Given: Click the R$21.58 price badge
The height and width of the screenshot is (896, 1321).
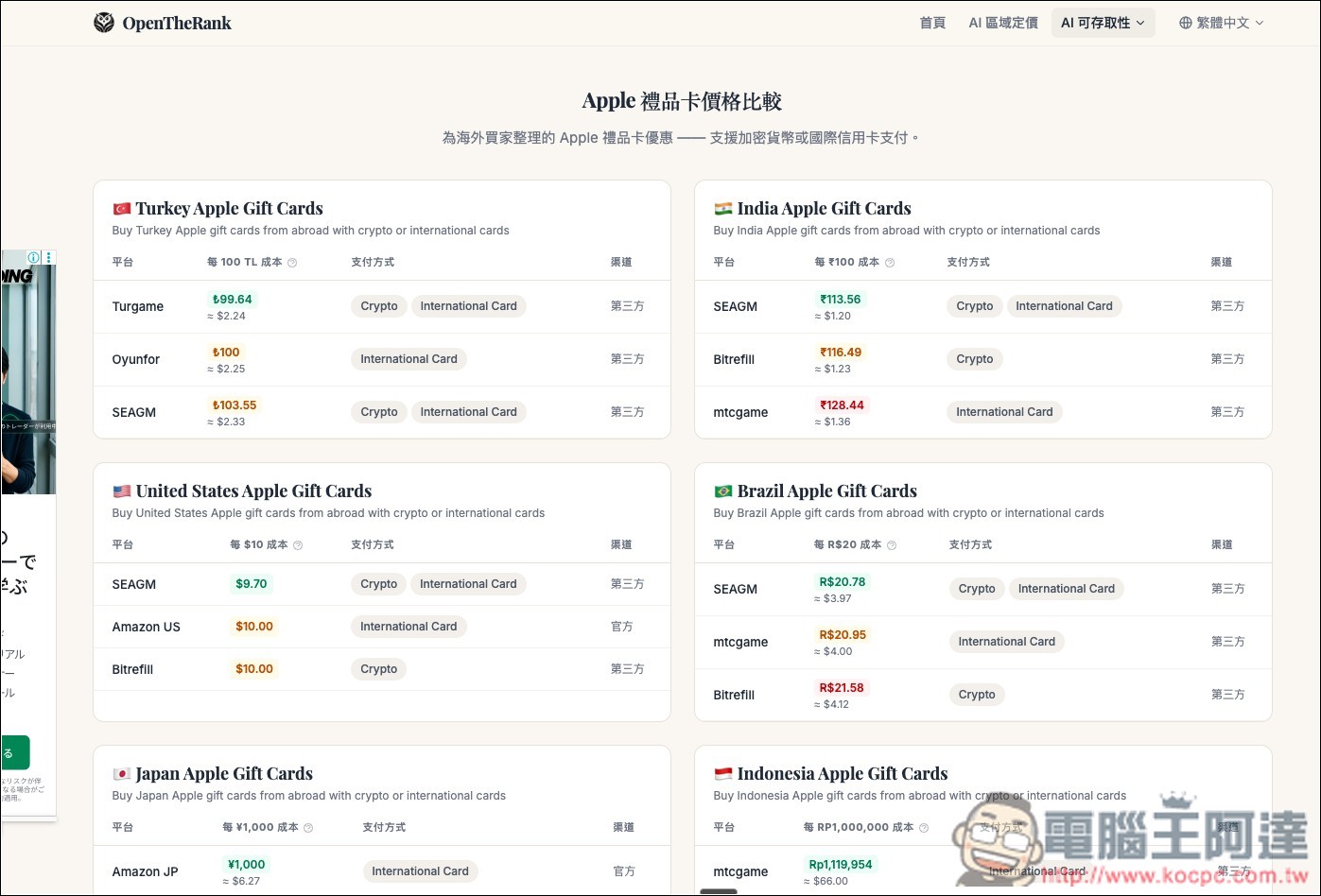Looking at the screenshot, I should click(x=842, y=687).
